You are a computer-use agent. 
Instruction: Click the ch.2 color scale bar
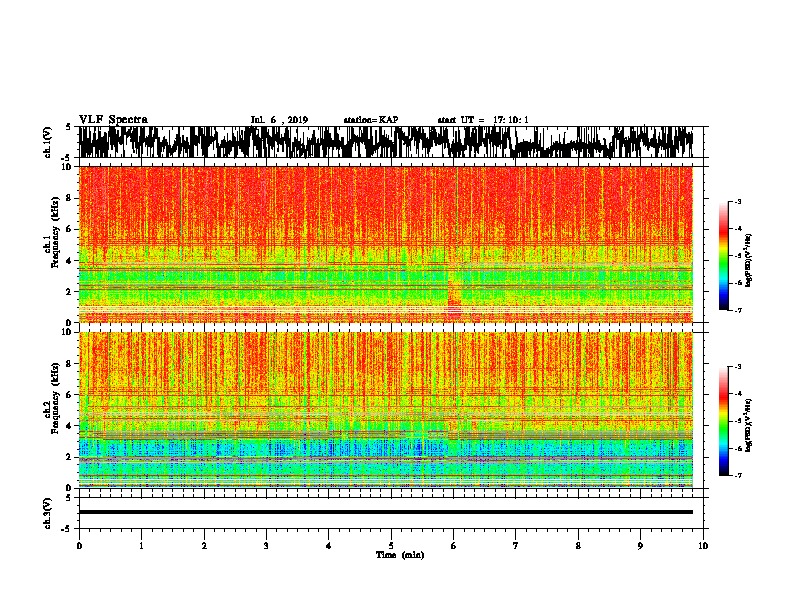click(x=724, y=421)
